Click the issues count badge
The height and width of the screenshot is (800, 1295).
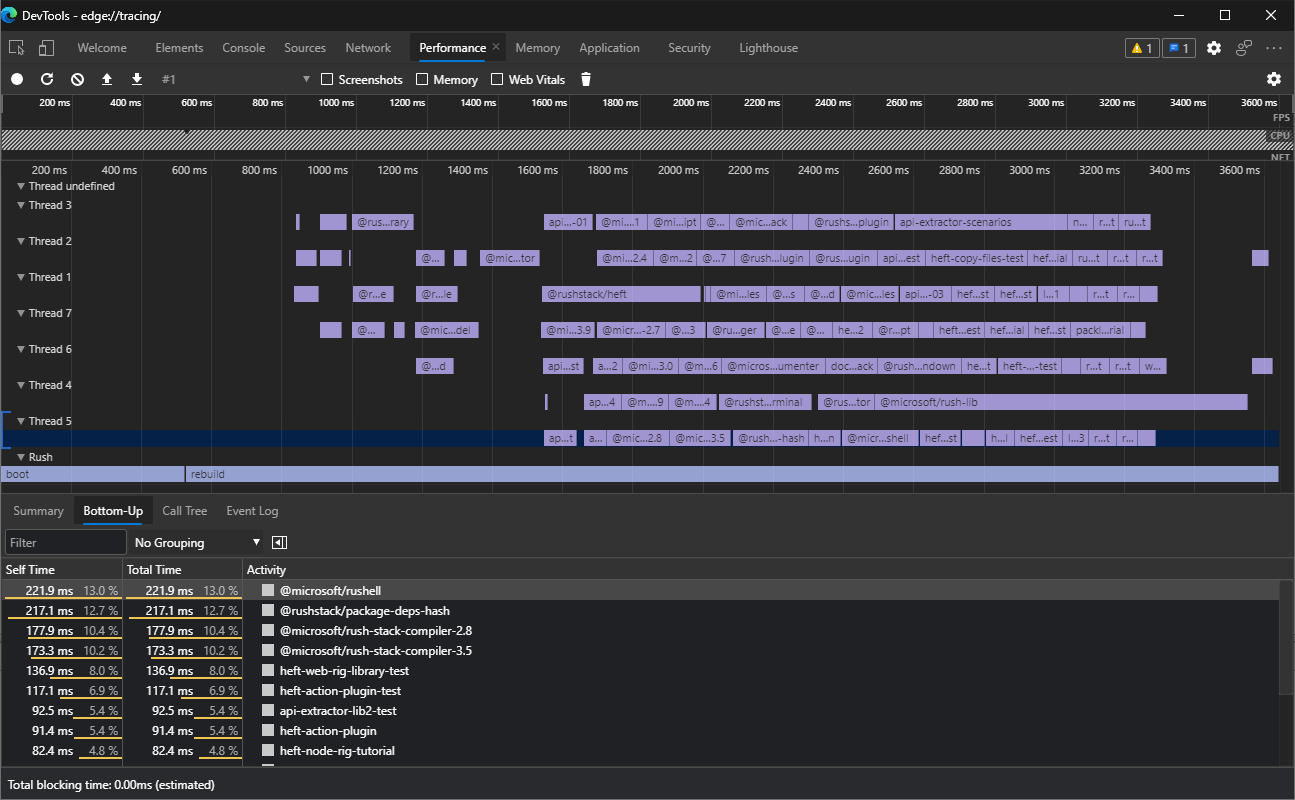(x=1179, y=48)
